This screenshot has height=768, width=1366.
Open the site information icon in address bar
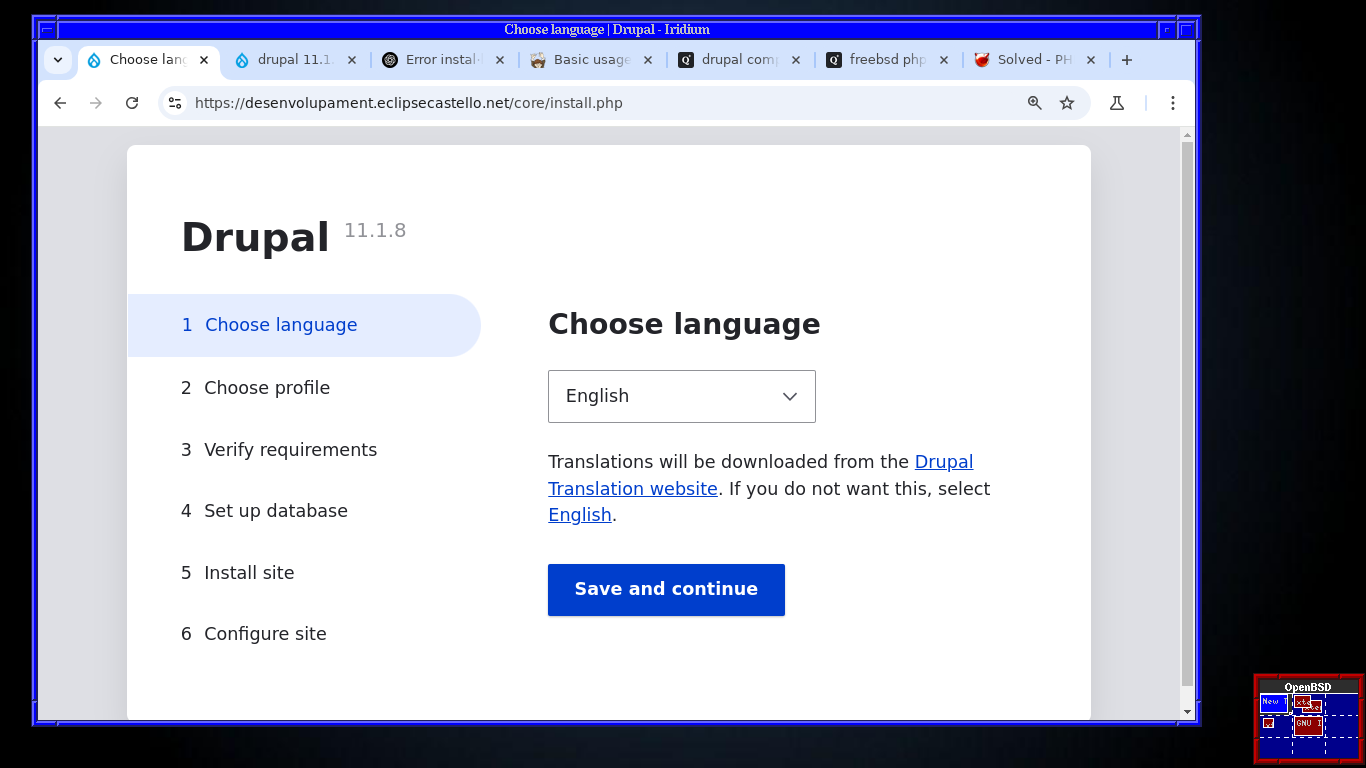click(175, 103)
